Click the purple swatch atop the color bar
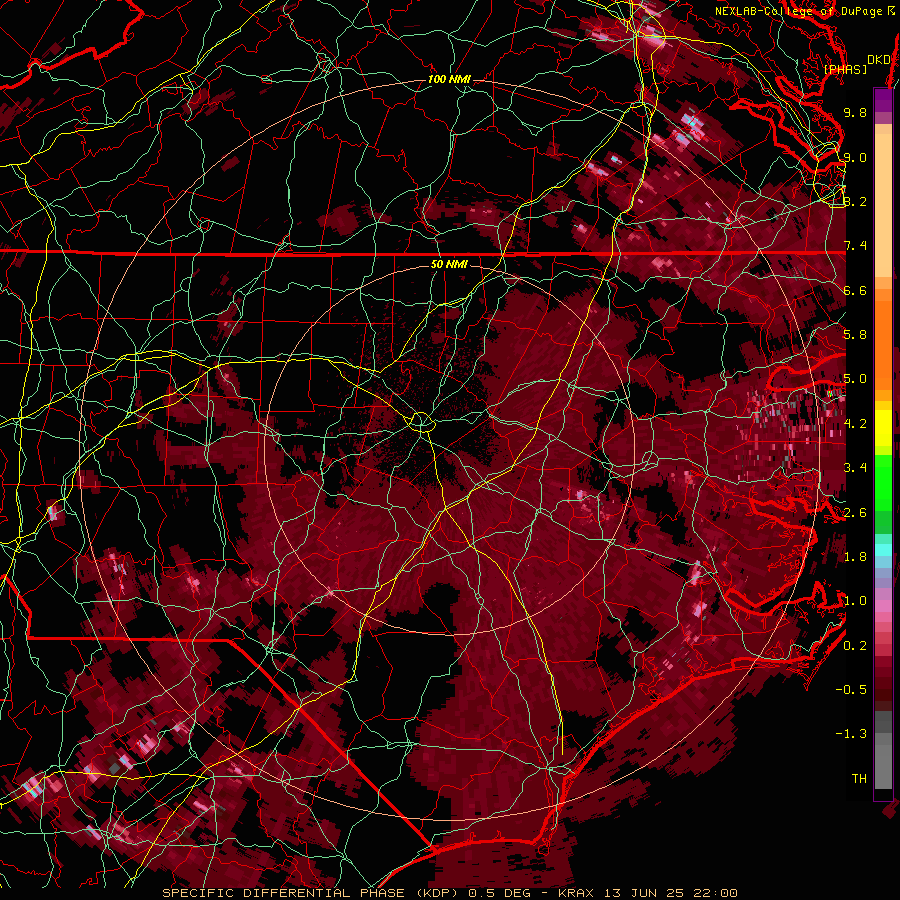900x900 pixels. (883, 100)
